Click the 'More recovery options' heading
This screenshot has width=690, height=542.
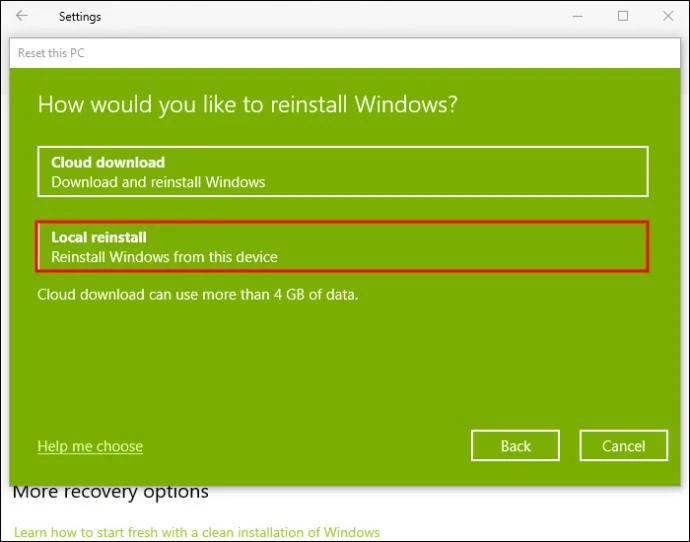pos(111,492)
